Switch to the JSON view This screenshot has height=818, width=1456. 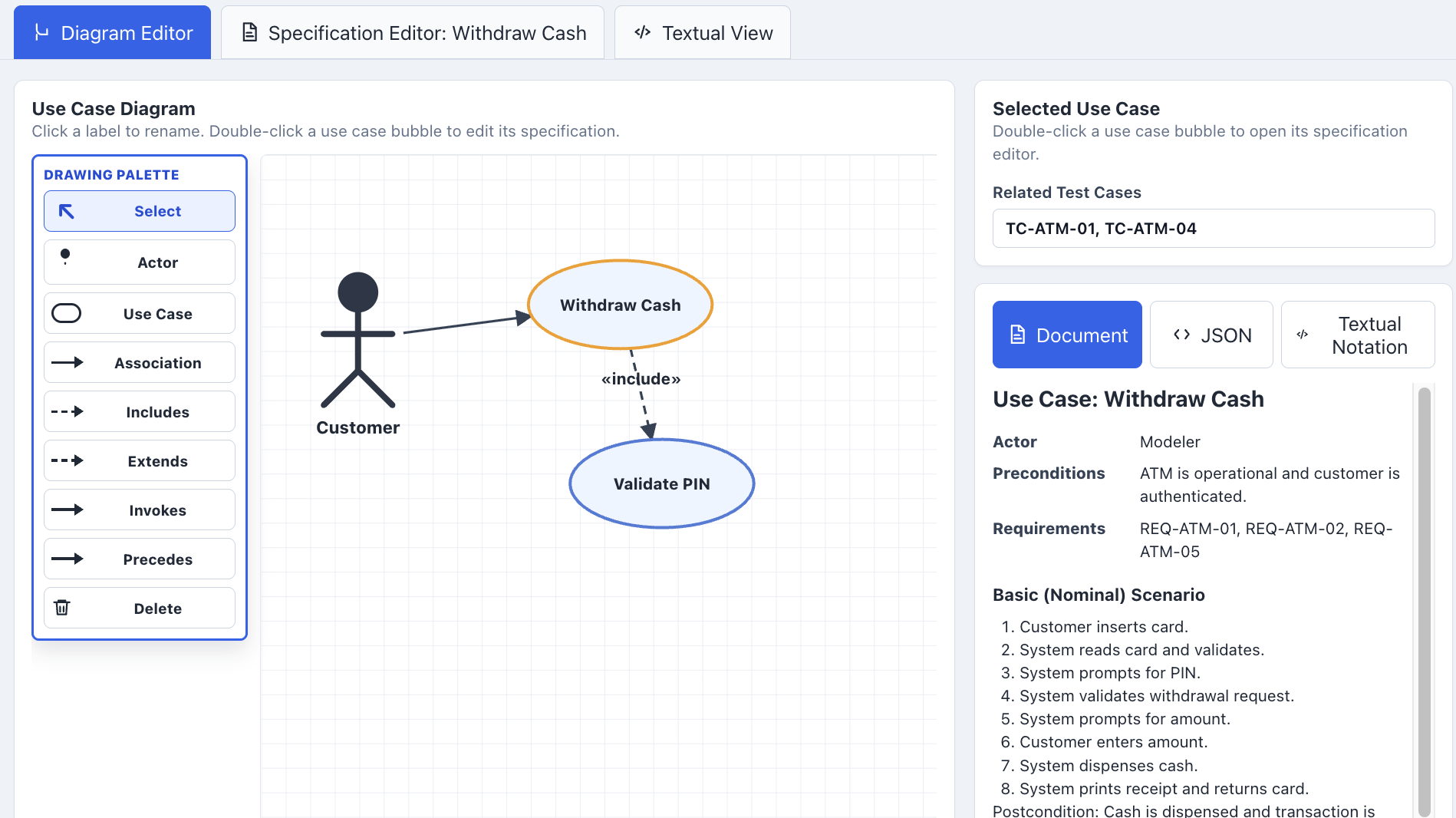point(1211,335)
